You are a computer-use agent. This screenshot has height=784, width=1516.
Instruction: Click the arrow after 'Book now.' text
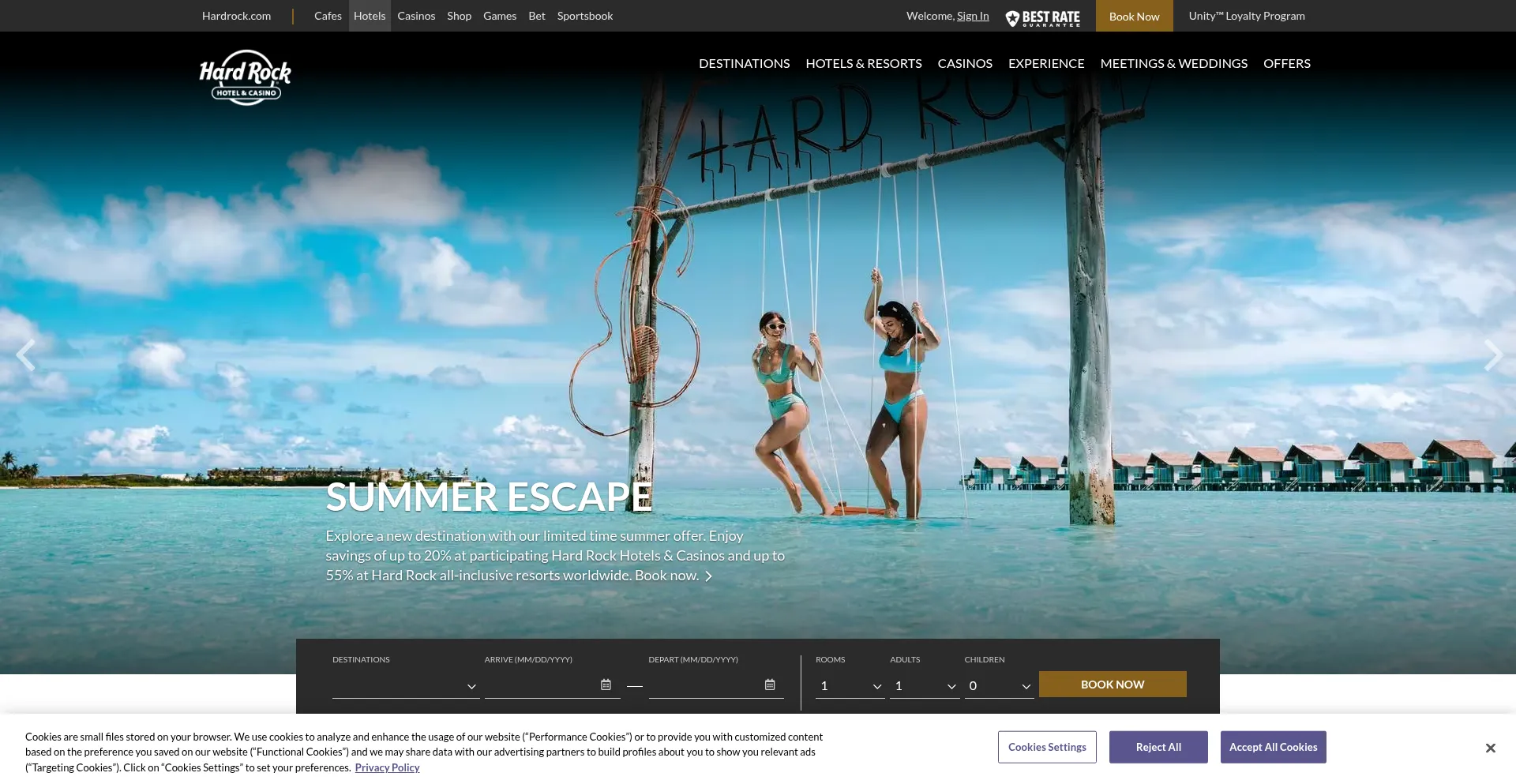708,576
